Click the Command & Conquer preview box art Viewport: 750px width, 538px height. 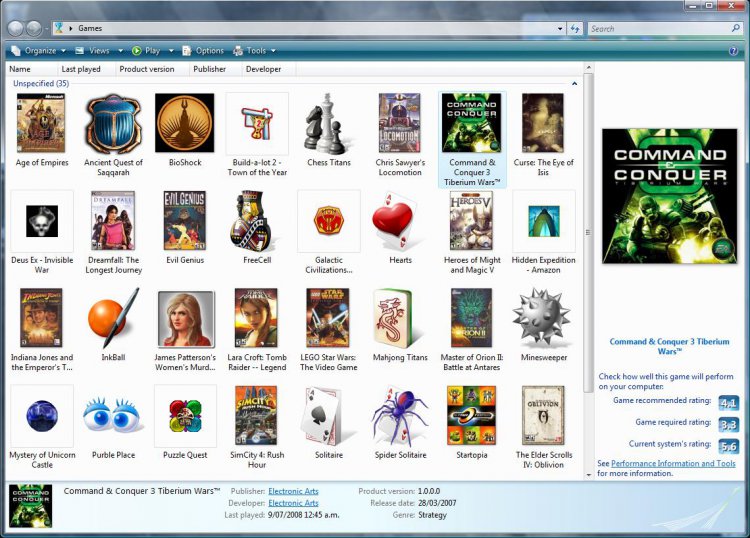coord(669,196)
